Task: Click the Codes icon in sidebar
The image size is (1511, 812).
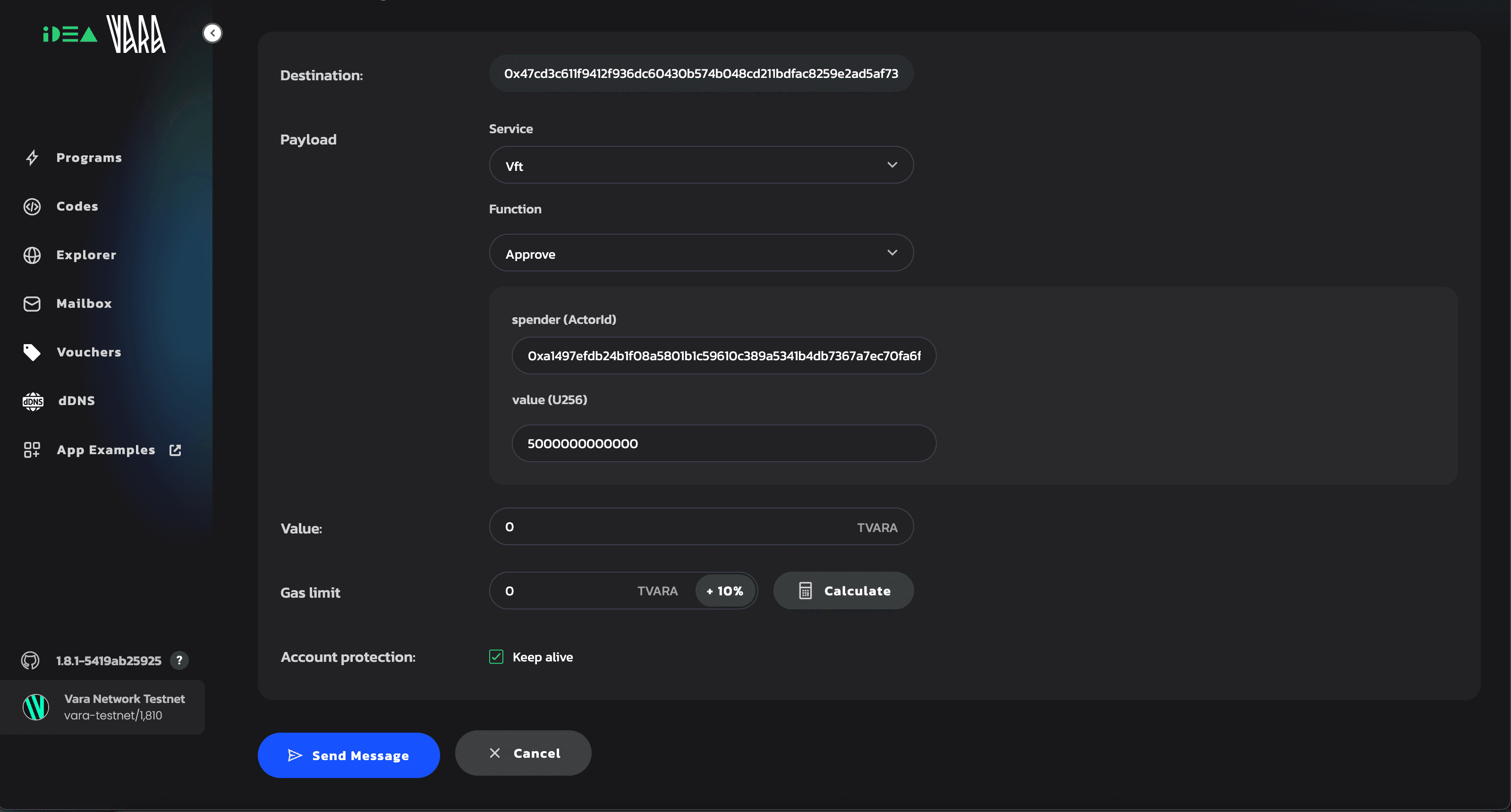Action: [32, 206]
